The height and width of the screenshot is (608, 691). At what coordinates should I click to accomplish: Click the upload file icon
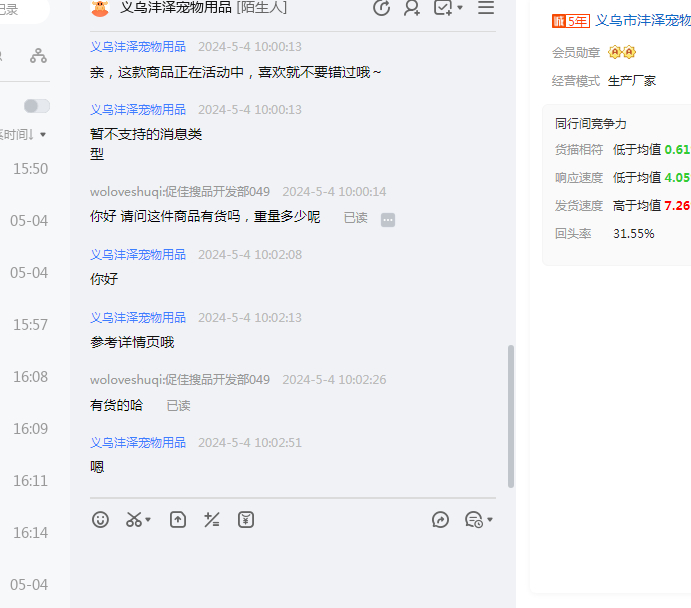click(178, 520)
